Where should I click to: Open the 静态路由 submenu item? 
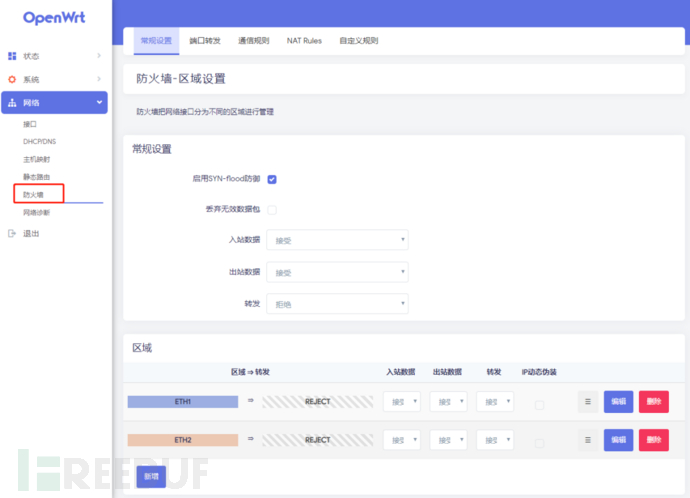[x=37, y=177]
